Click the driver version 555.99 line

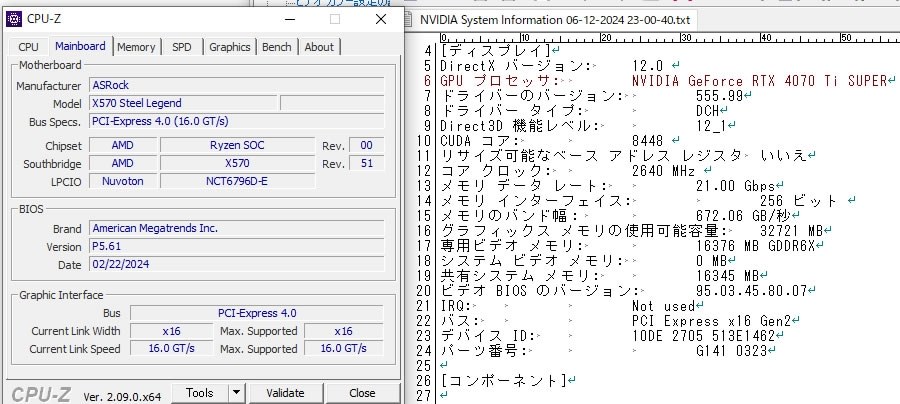click(596, 96)
